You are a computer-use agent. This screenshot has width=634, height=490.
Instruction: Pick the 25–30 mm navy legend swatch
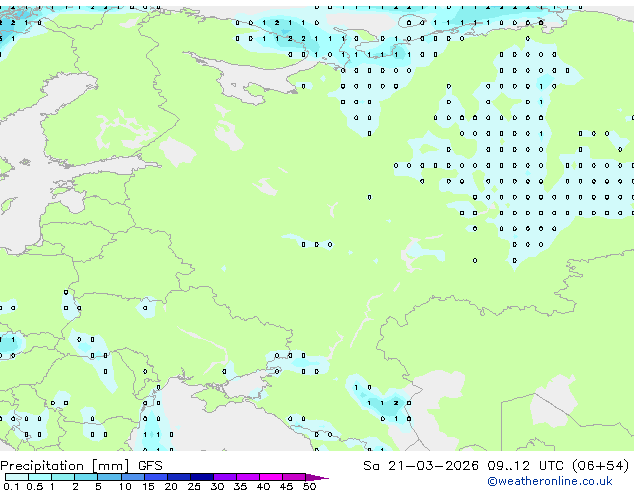pos(202,477)
